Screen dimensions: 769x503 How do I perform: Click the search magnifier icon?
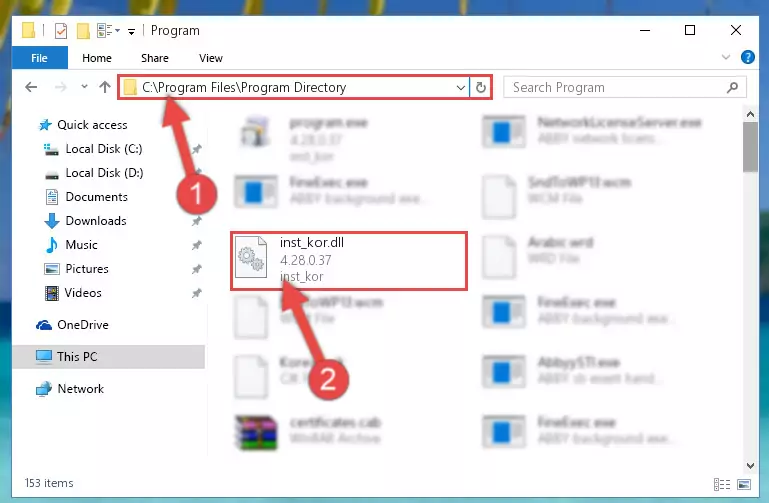(x=732, y=87)
